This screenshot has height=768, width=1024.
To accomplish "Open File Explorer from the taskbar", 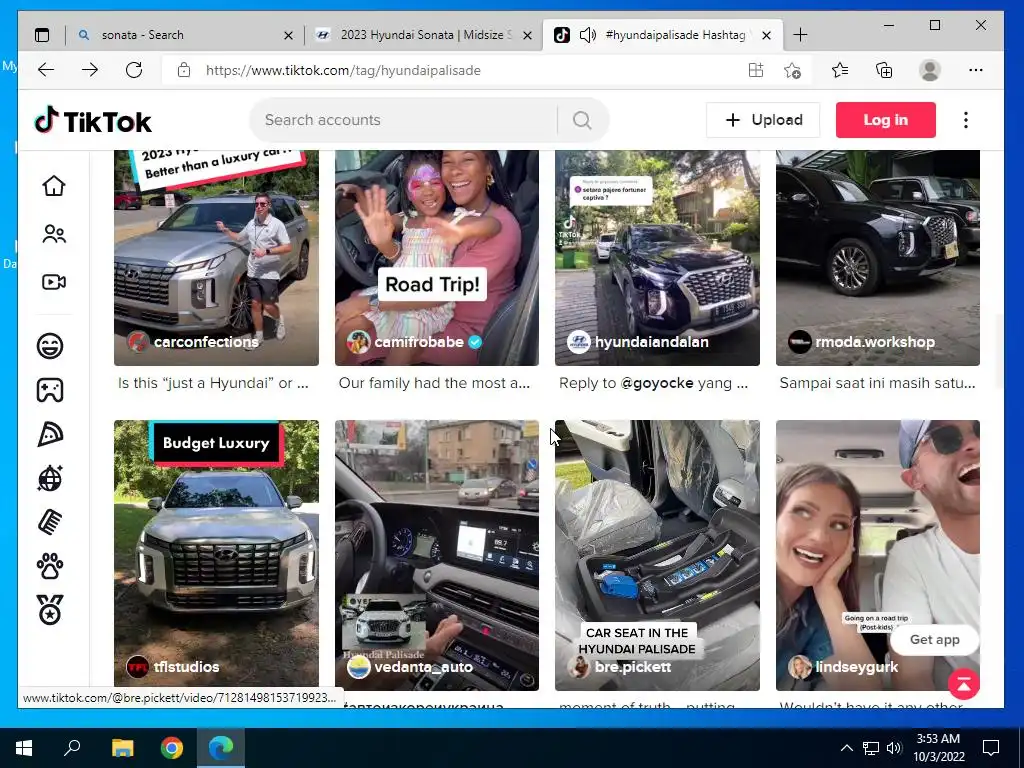I will [122, 748].
